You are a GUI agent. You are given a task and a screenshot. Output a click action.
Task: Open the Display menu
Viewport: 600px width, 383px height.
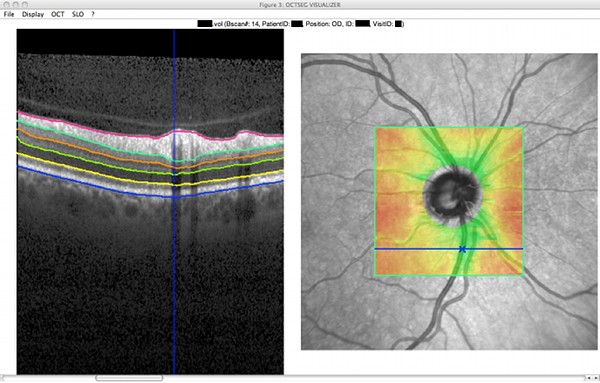33,14
